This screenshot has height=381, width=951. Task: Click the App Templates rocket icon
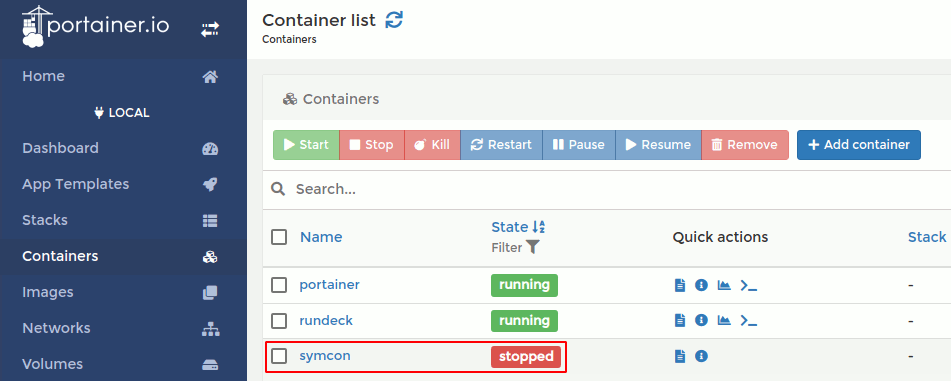210,184
